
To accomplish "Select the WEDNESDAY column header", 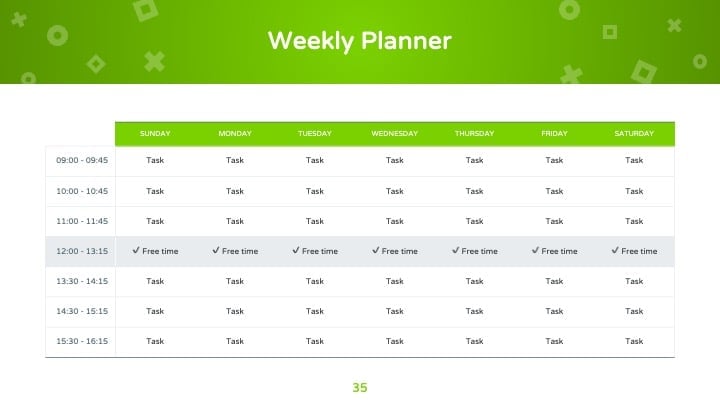I will pos(394,134).
